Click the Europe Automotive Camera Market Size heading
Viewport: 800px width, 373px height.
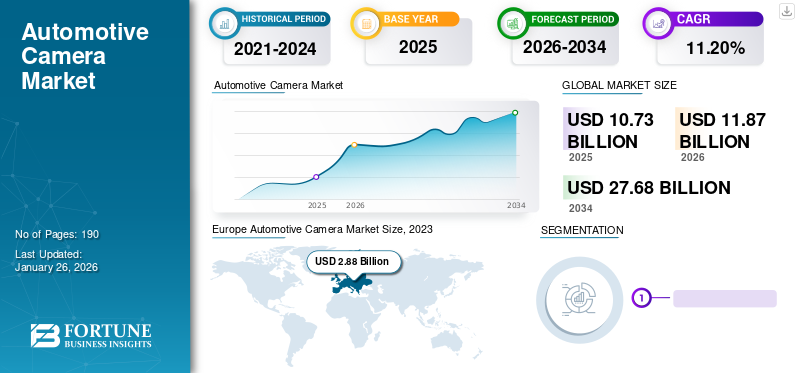pyautogui.click(x=322, y=229)
